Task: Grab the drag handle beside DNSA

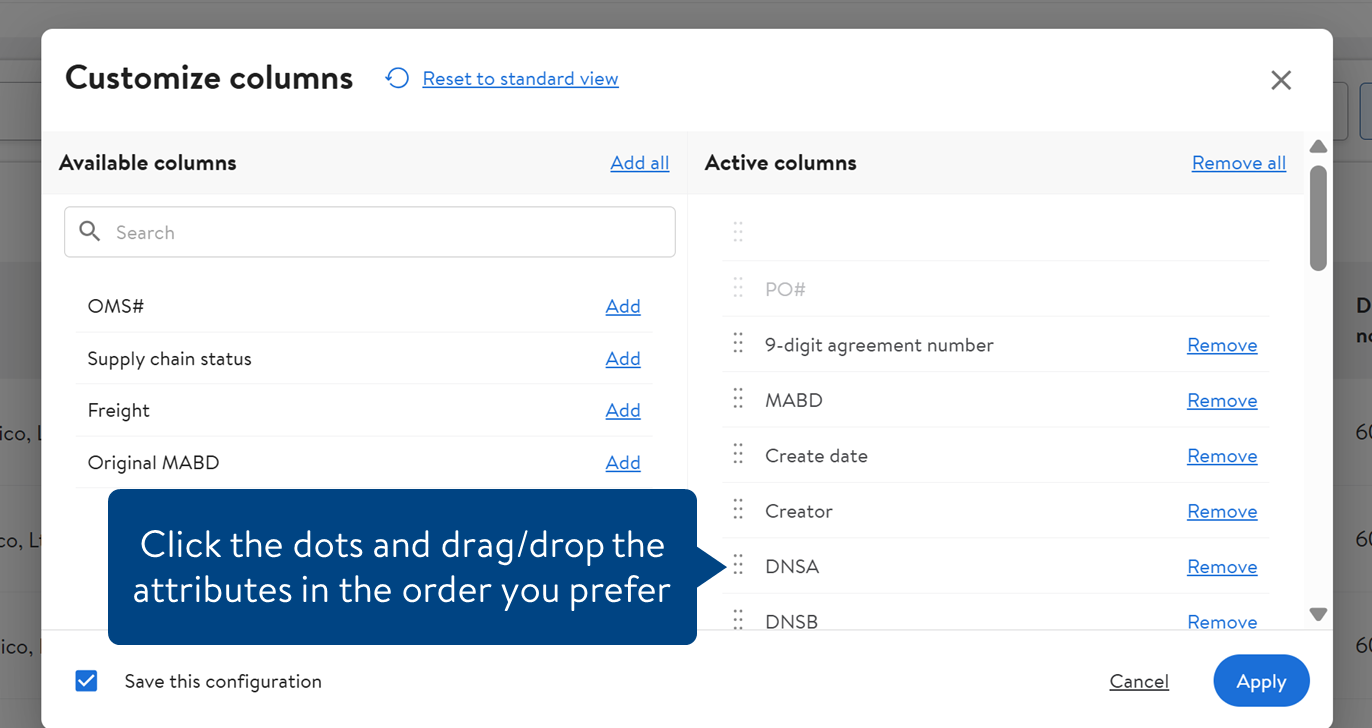Action: point(738,566)
